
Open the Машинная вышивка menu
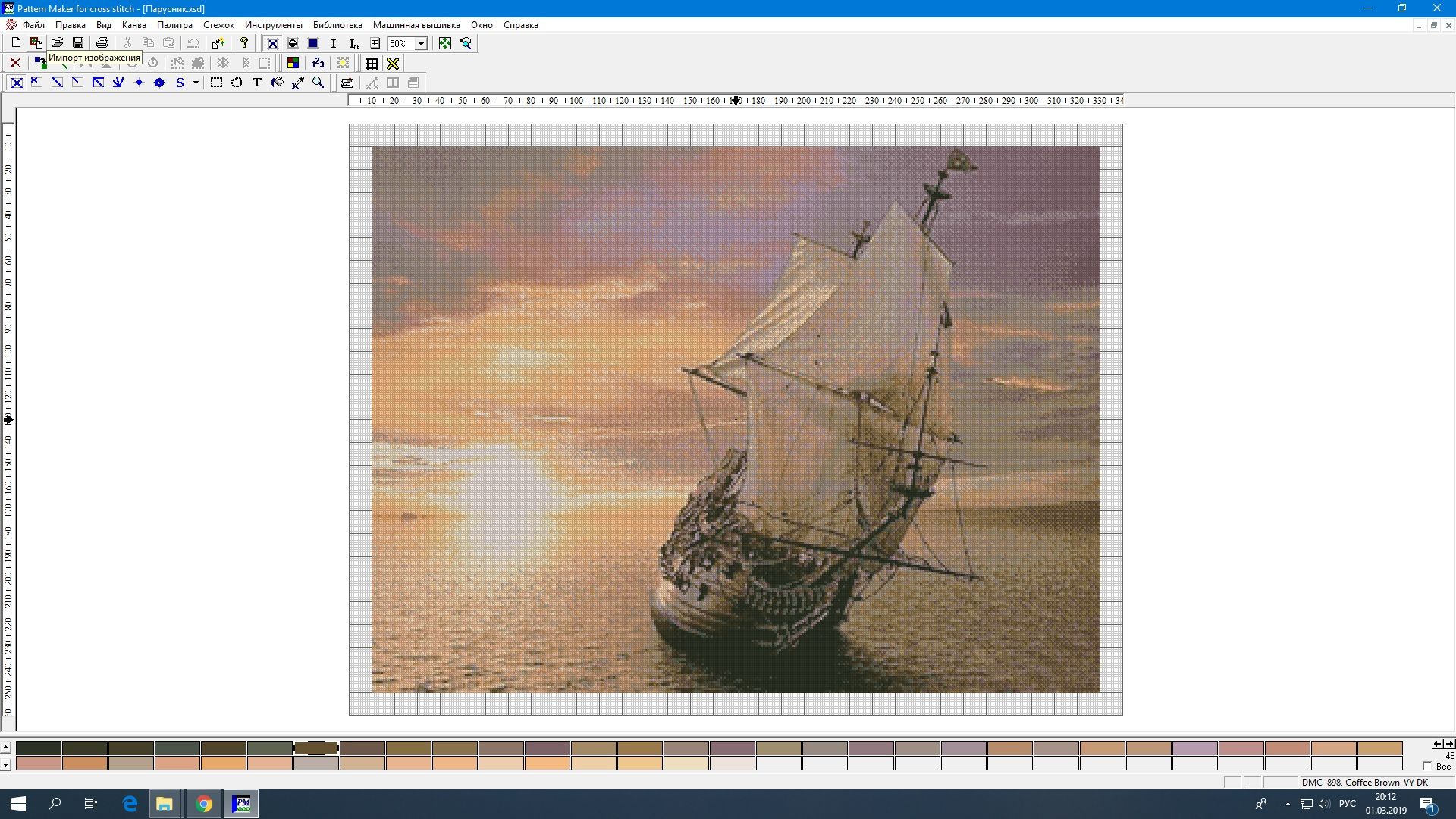point(416,25)
